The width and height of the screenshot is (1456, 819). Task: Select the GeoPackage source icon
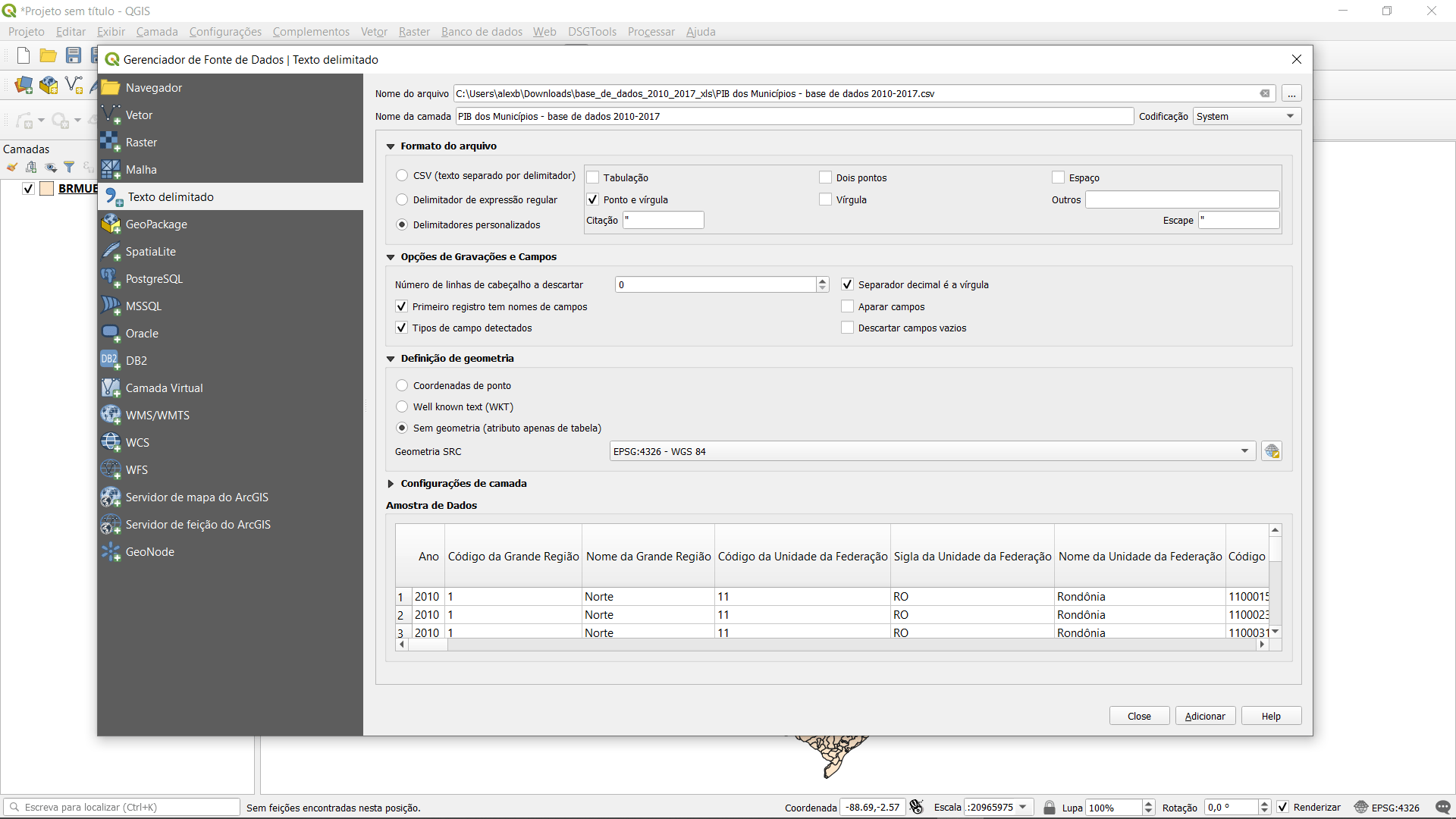coord(111,224)
